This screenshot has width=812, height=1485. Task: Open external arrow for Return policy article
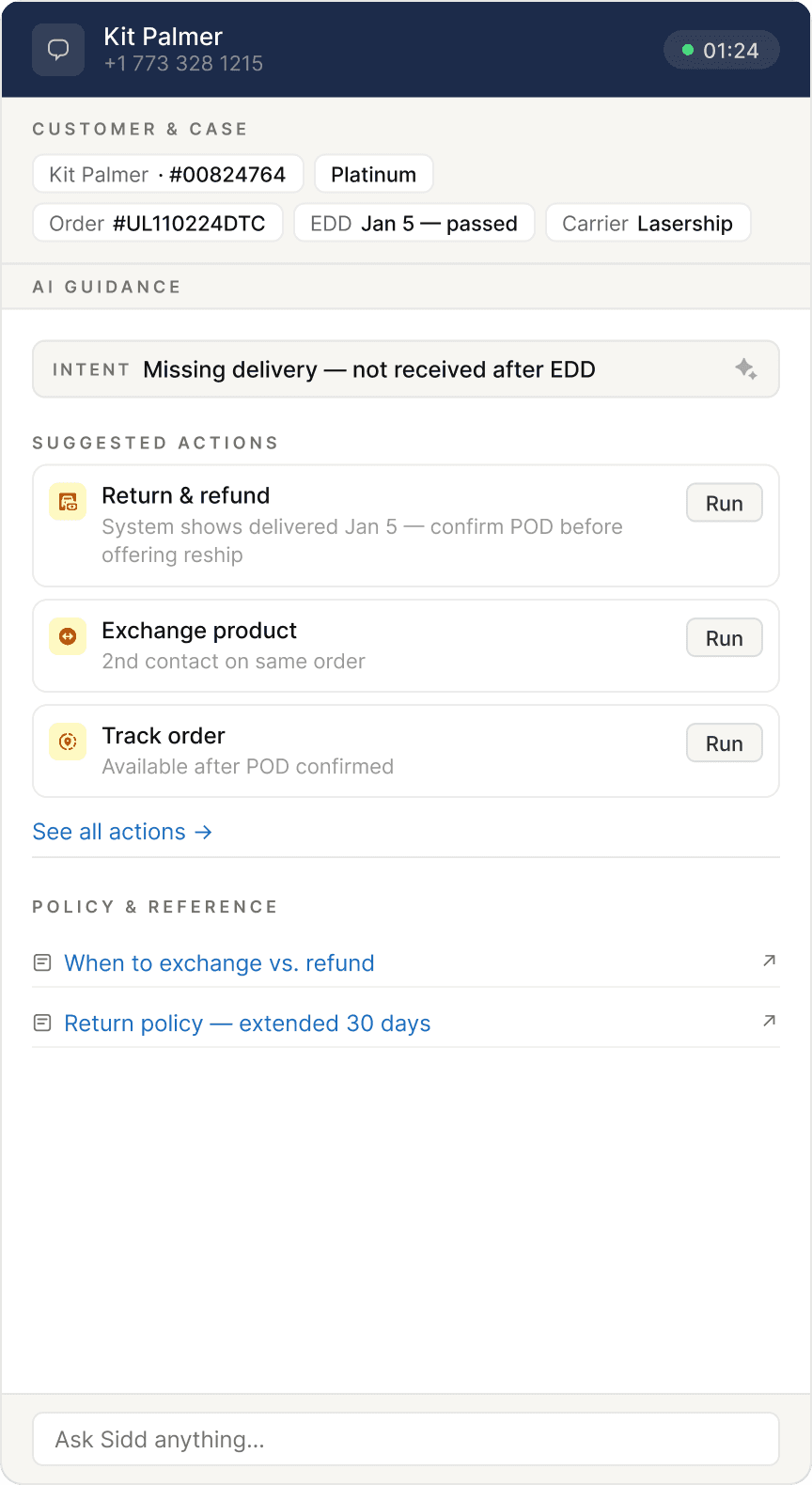click(x=769, y=1021)
